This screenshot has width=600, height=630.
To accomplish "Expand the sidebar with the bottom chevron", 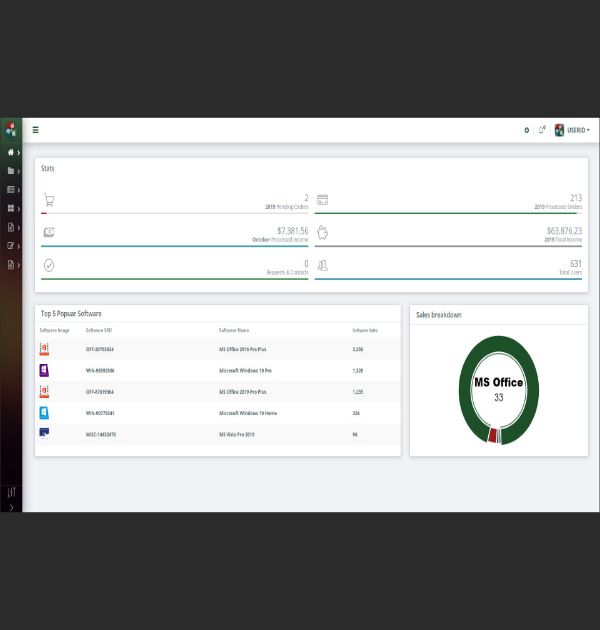I will pos(11,507).
